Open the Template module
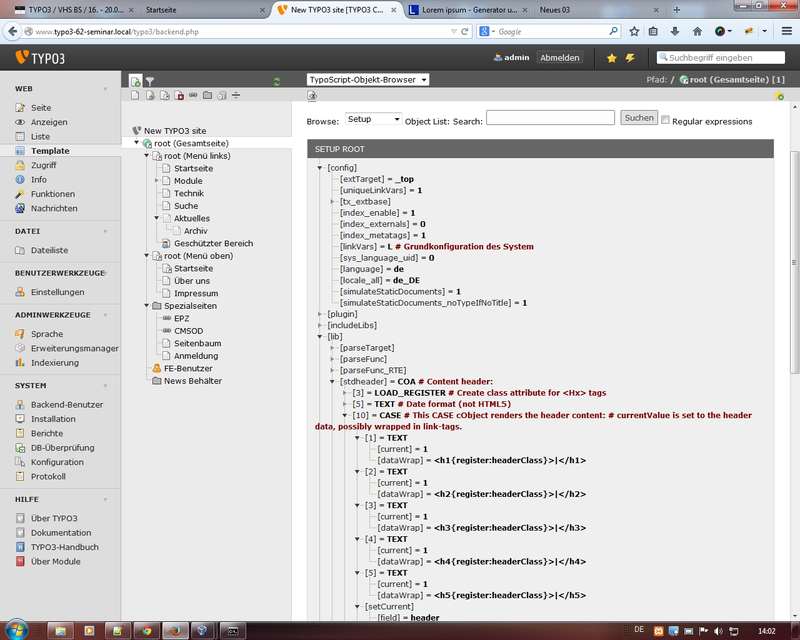800x640 pixels. 50,150
